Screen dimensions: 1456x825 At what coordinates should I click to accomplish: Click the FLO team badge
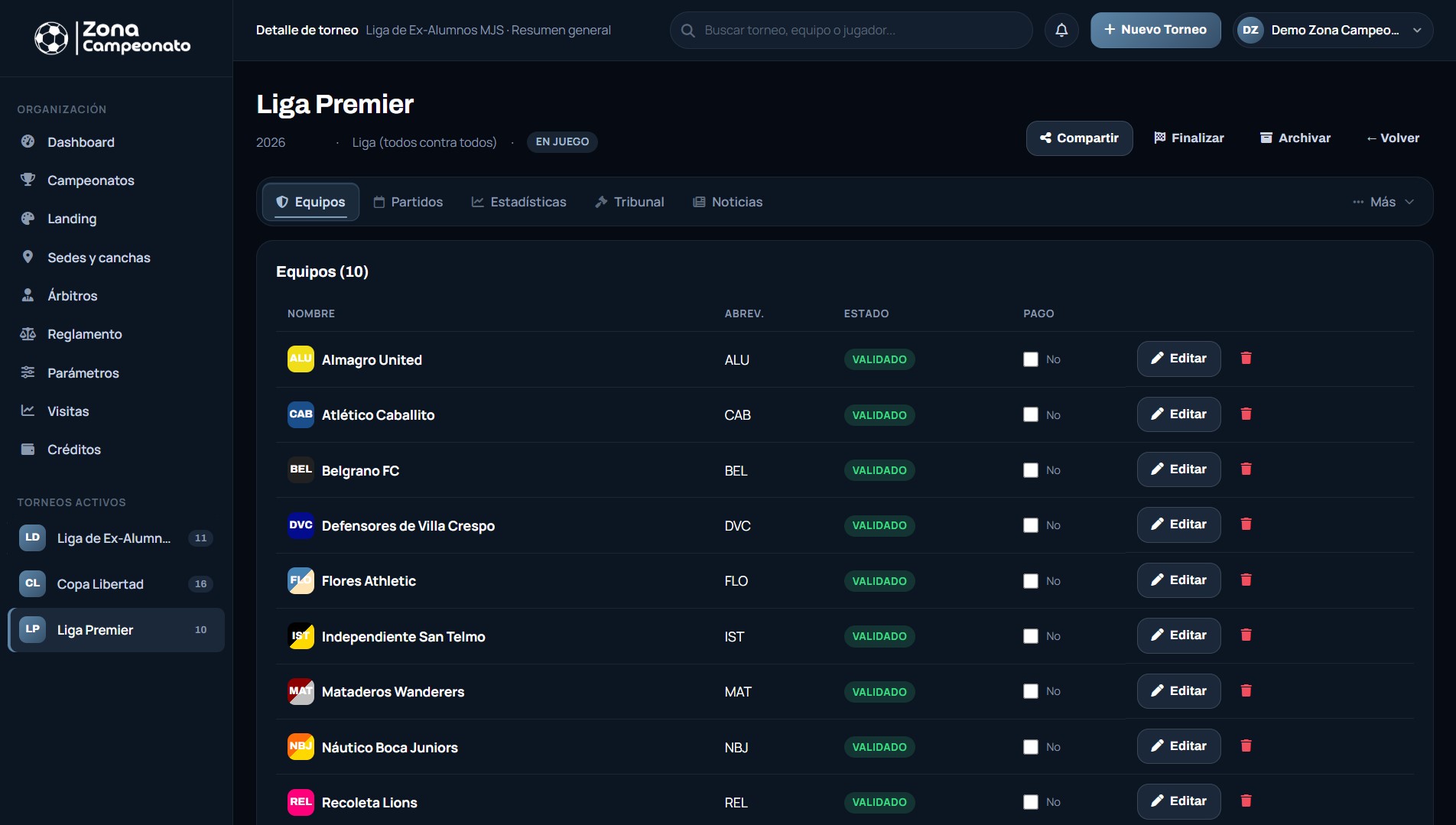click(301, 580)
